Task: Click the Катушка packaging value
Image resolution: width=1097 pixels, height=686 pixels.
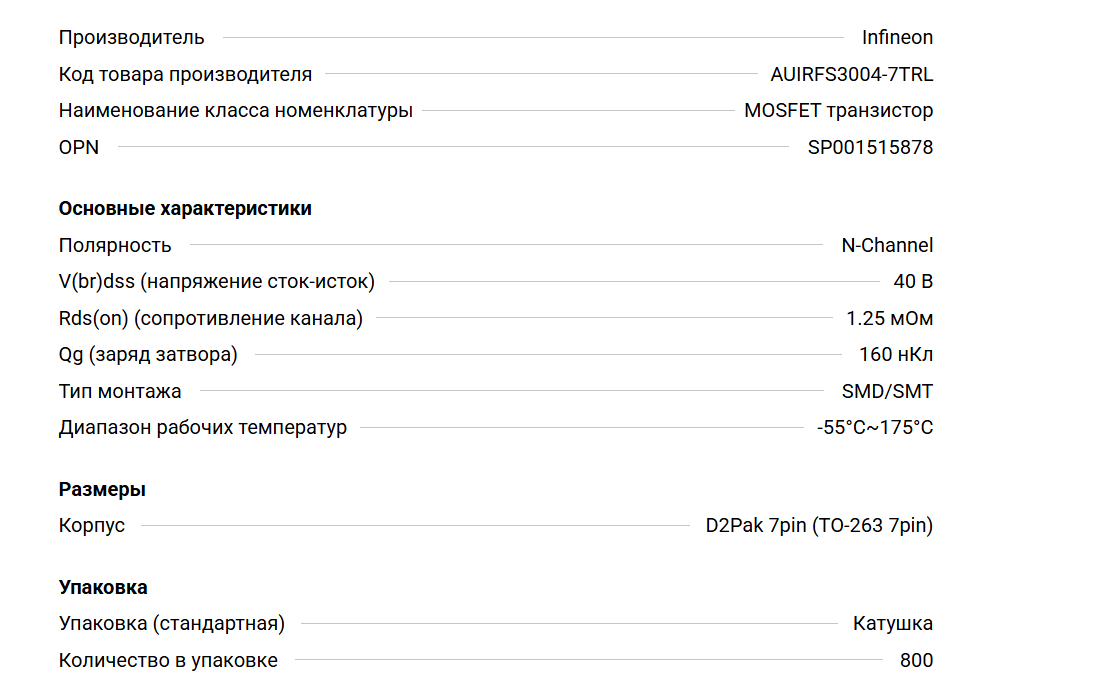Action: click(x=892, y=624)
